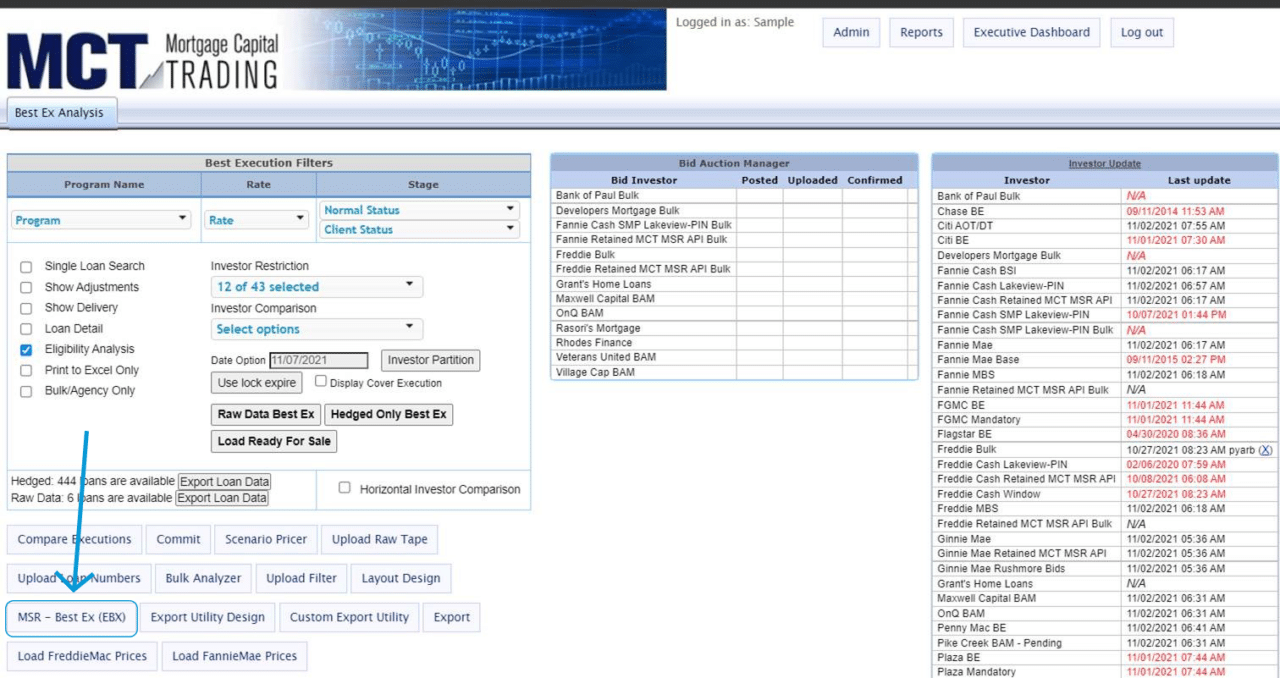The height and width of the screenshot is (678, 1280).
Task: Run Raw Data Best Ex
Action: point(265,414)
